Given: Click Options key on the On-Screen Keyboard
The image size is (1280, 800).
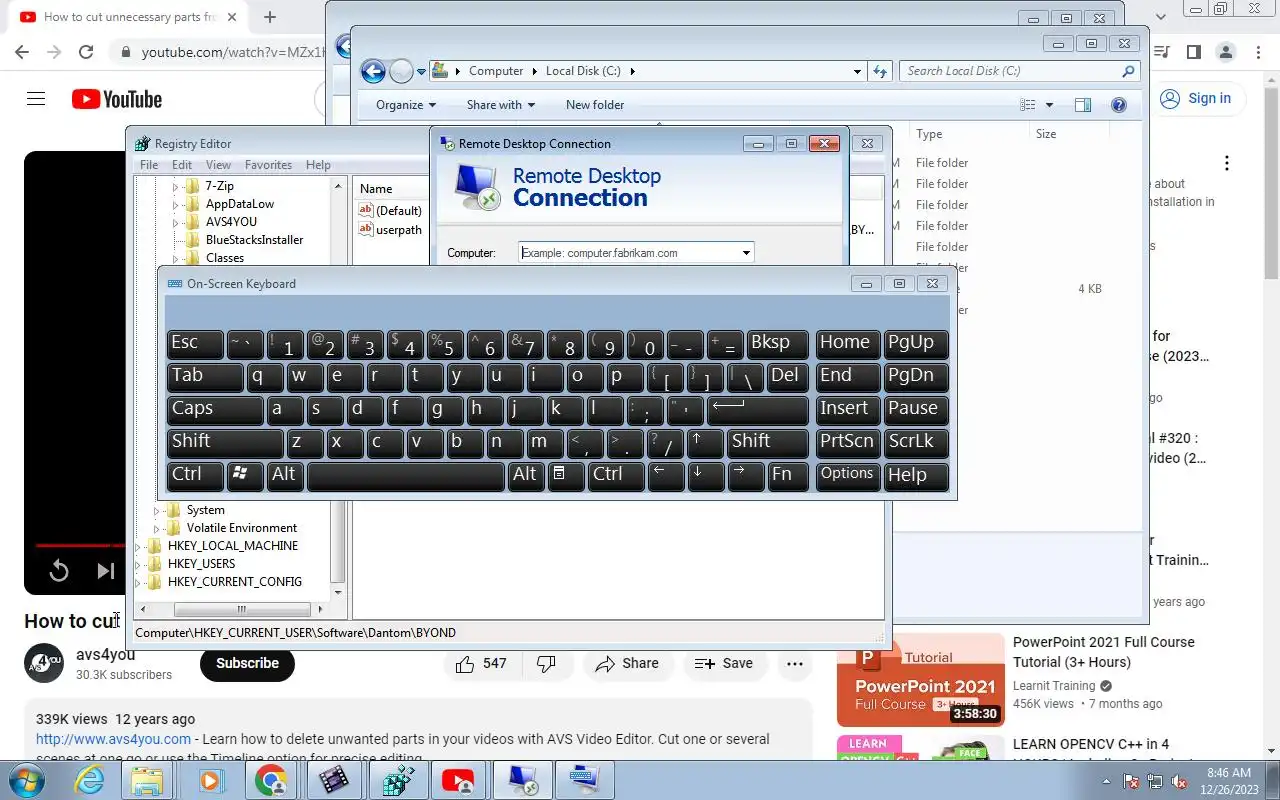Looking at the screenshot, I should pos(848,474).
